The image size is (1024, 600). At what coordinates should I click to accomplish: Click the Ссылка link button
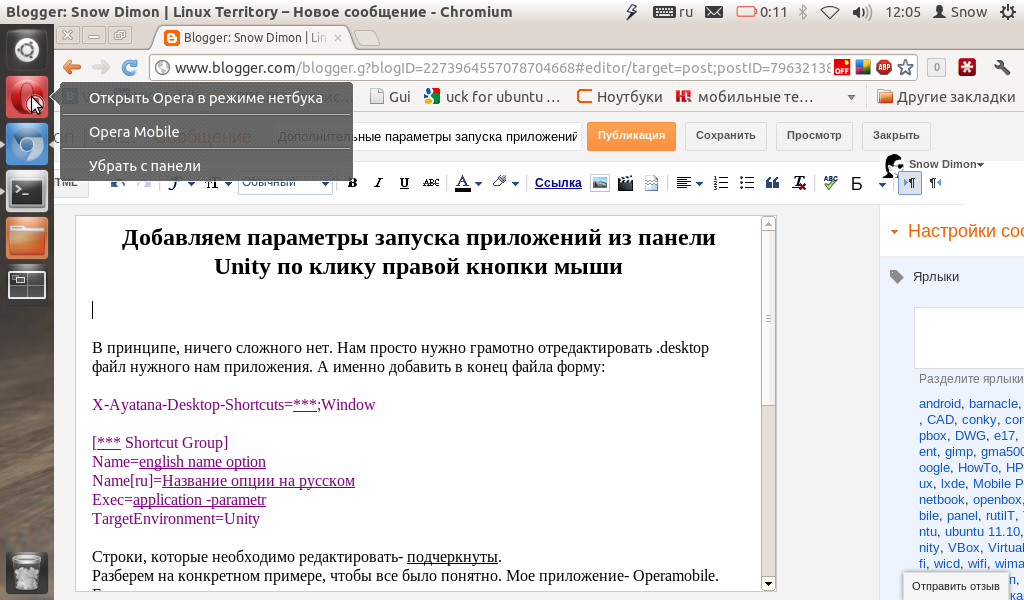point(558,183)
